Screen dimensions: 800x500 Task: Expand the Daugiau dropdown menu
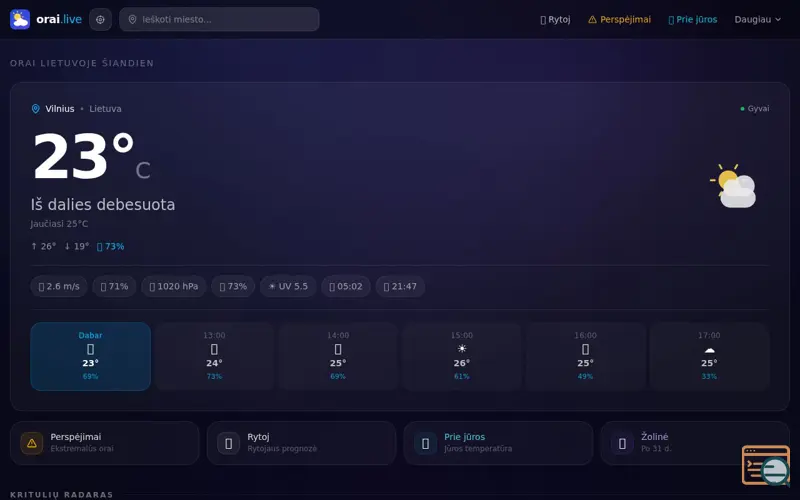point(758,19)
